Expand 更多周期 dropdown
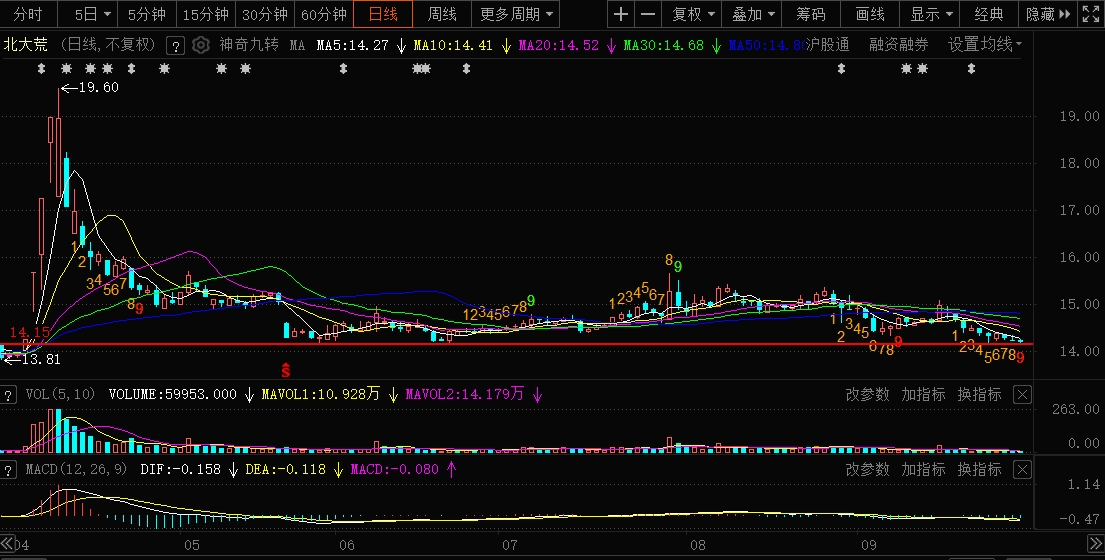The height and width of the screenshot is (560, 1105). point(517,14)
